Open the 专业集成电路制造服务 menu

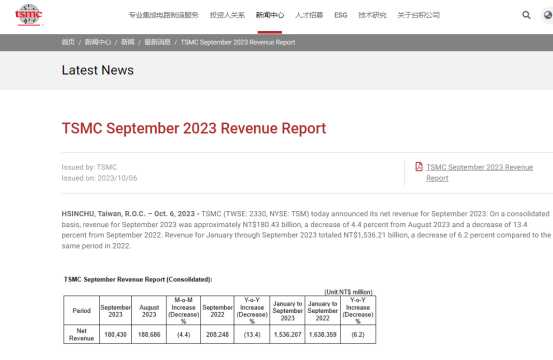(163, 15)
